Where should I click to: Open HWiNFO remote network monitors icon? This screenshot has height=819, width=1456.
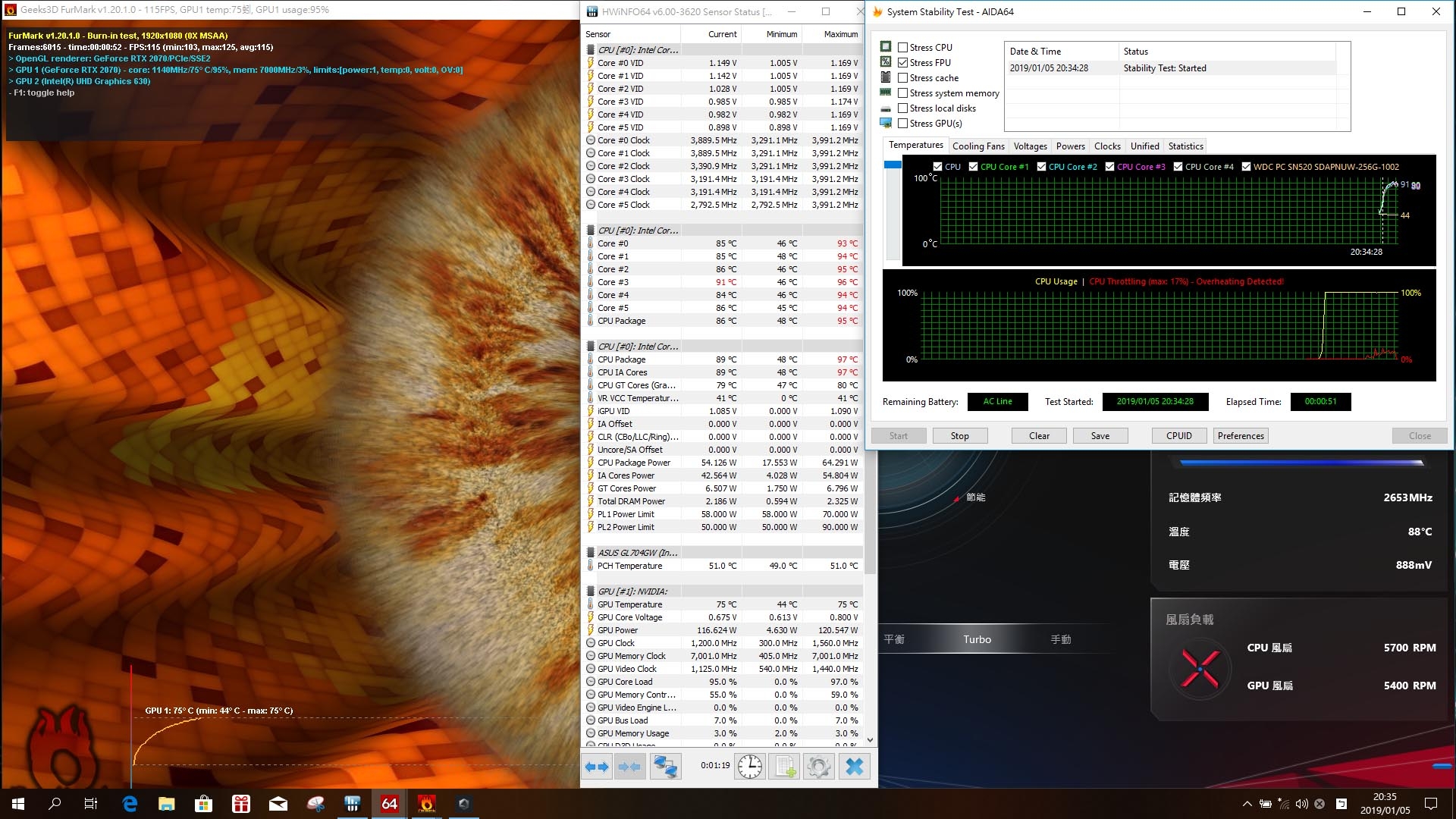(x=665, y=767)
